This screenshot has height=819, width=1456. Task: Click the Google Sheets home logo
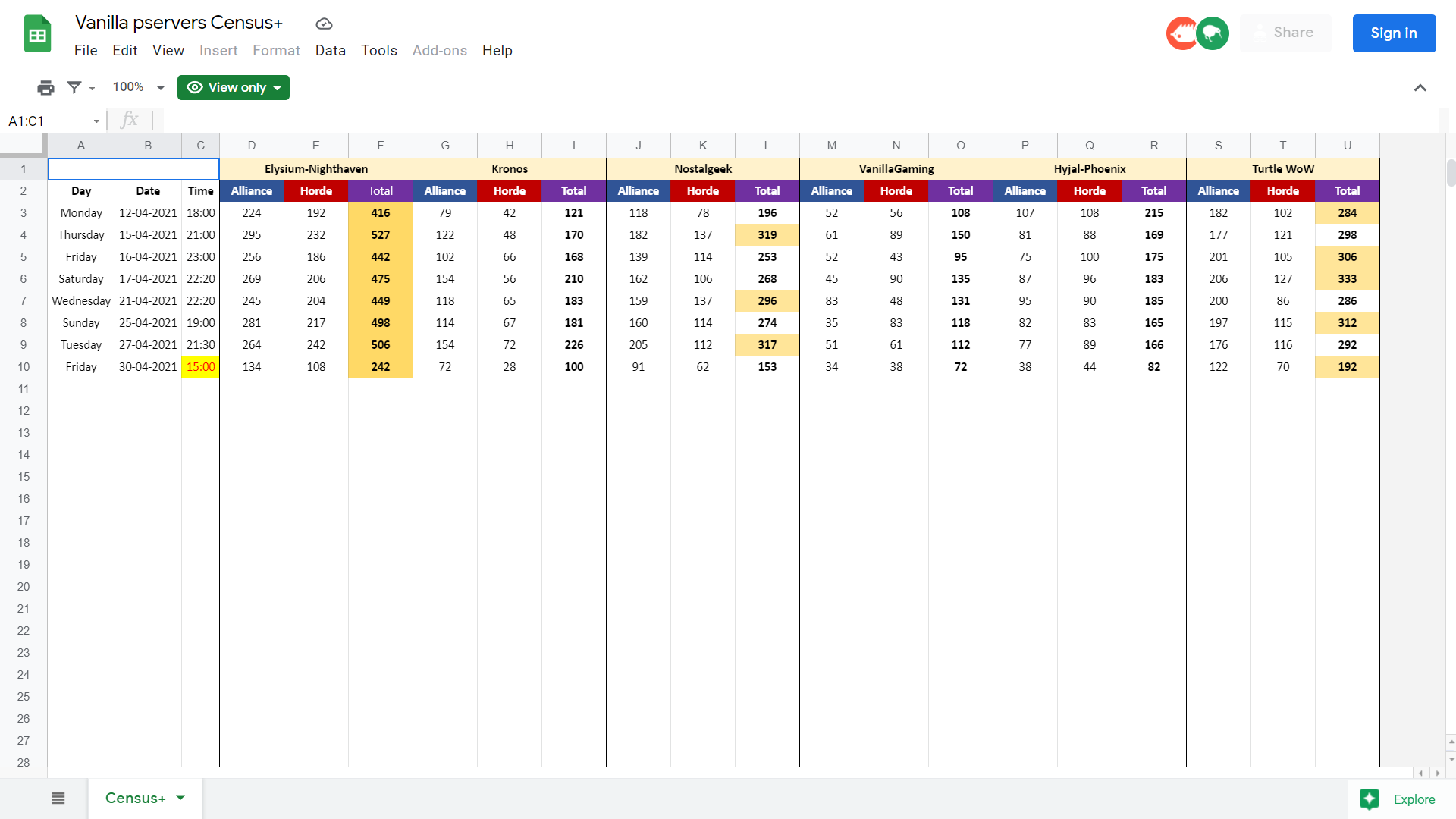click(37, 34)
